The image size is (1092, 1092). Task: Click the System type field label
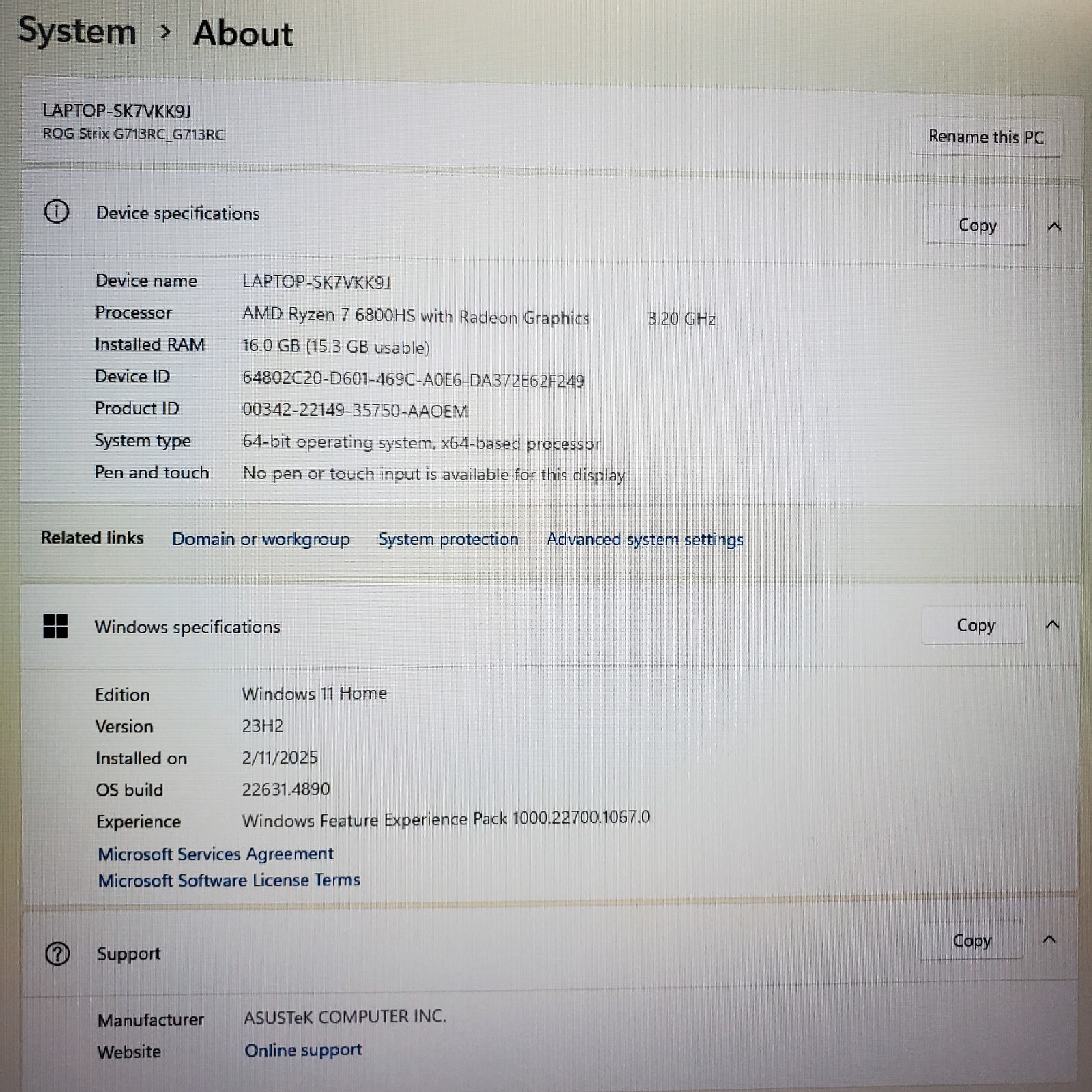click(143, 441)
